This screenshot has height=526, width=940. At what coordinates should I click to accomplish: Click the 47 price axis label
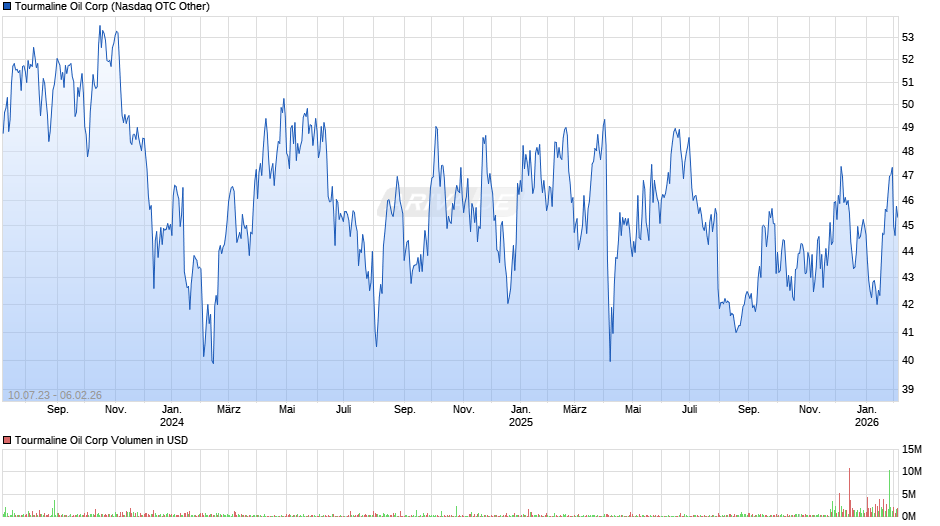[x=908, y=175]
